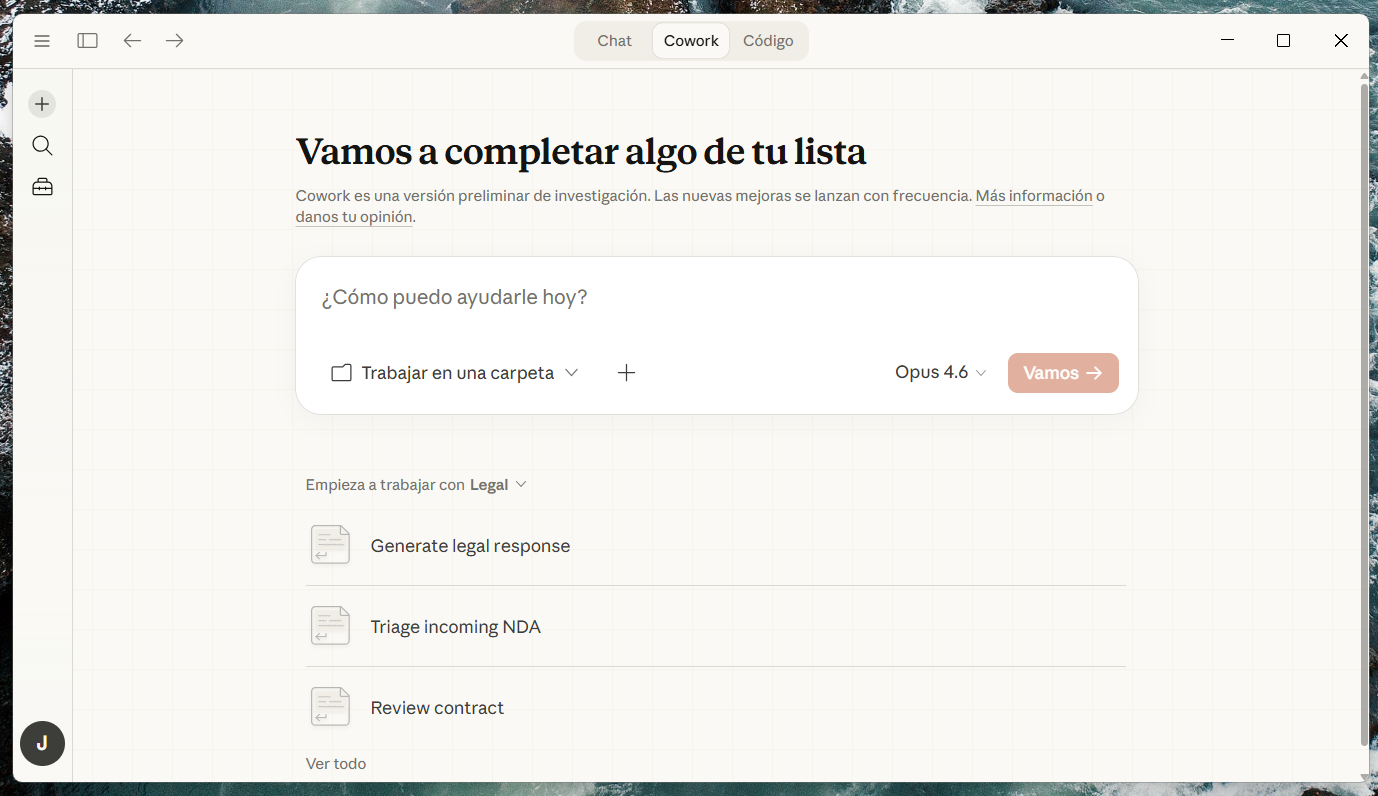Open the user avatar J
This screenshot has width=1378, height=796.
[42, 744]
